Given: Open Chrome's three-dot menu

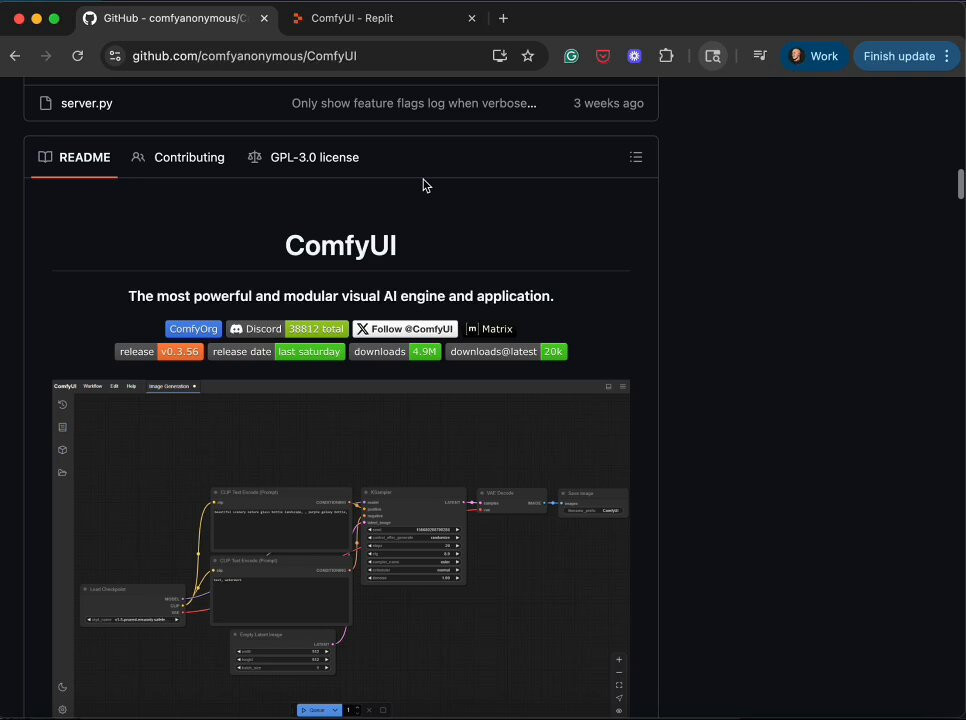Looking at the screenshot, I should (947, 56).
